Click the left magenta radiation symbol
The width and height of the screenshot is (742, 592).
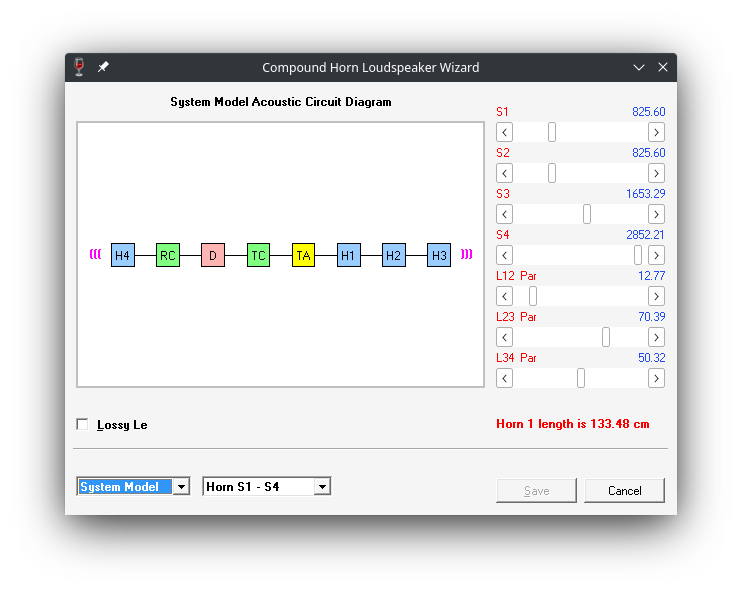point(96,254)
